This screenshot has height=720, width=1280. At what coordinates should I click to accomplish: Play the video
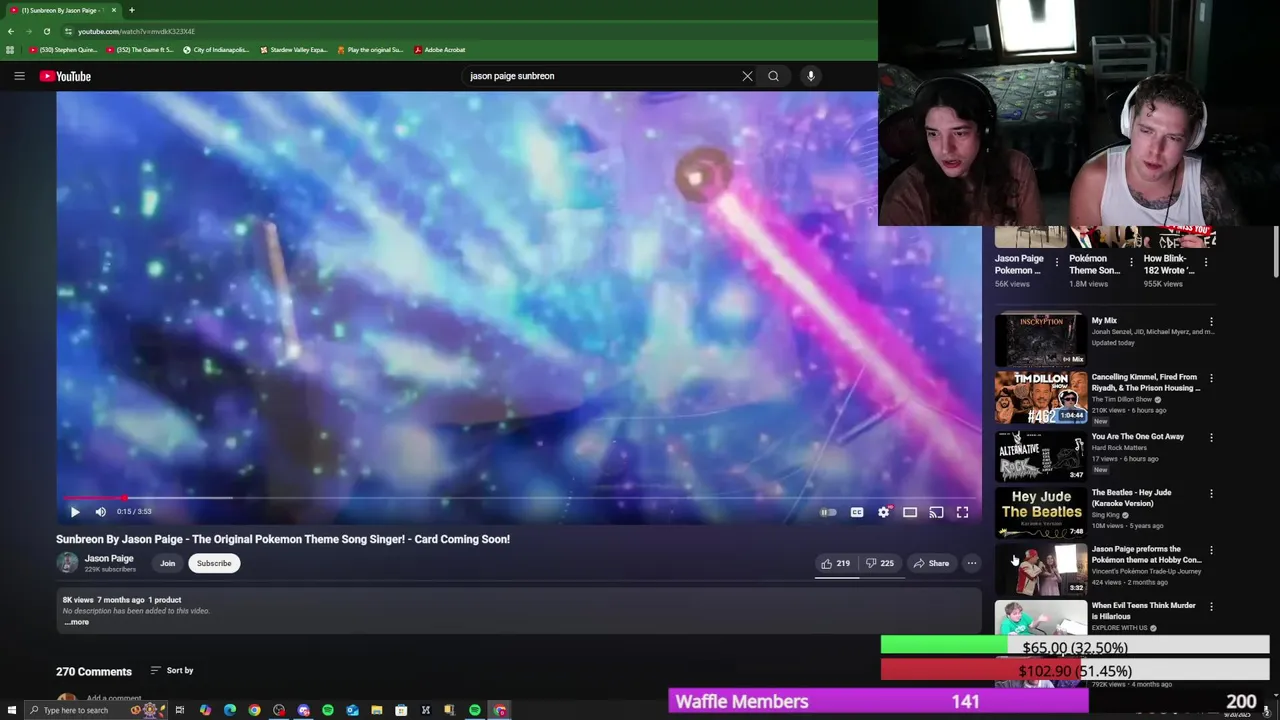click(74, 512)
